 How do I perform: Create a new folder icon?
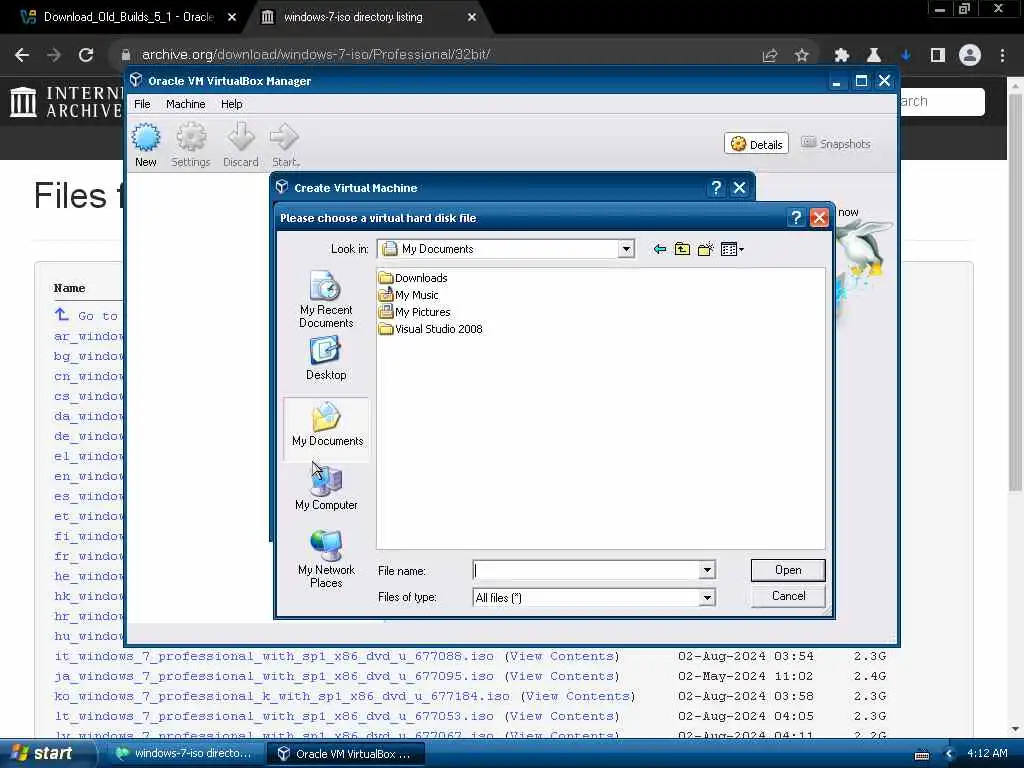coord(705,249)
